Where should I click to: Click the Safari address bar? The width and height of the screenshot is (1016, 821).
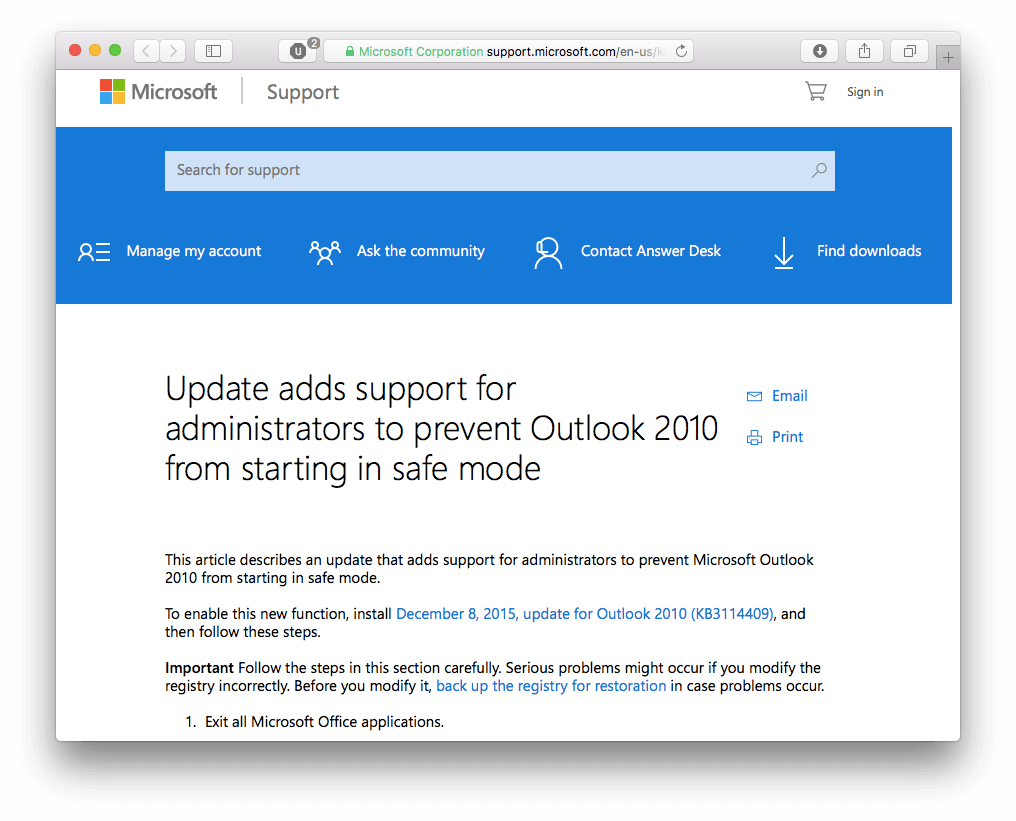pos(509,51)
